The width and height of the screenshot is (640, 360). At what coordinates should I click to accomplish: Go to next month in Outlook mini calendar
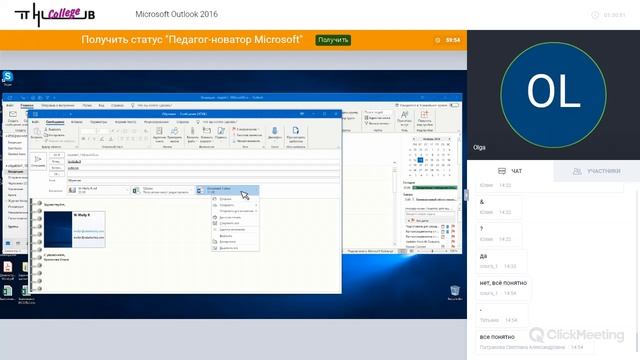449,139
